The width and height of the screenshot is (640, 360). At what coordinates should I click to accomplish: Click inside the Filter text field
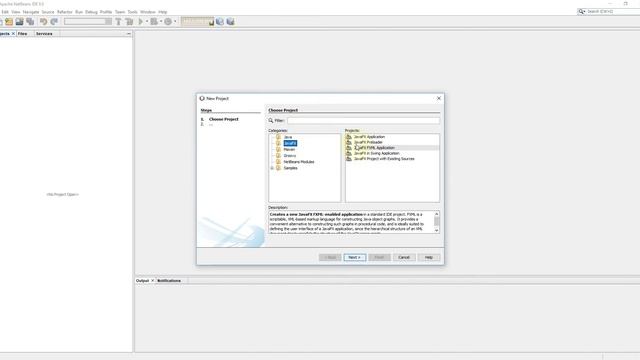click(363, 120)
